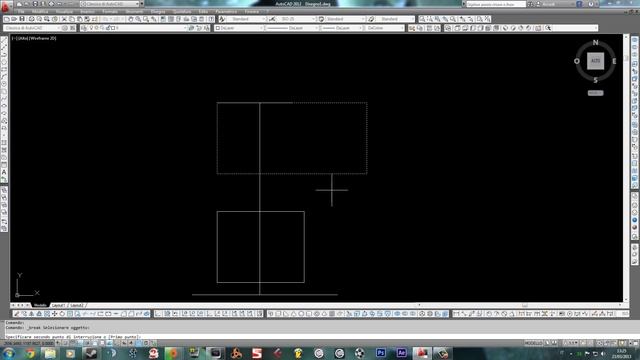The image size is (640, 360).
Task: Click N on the ViewCube compass
Action: (596, 42)
